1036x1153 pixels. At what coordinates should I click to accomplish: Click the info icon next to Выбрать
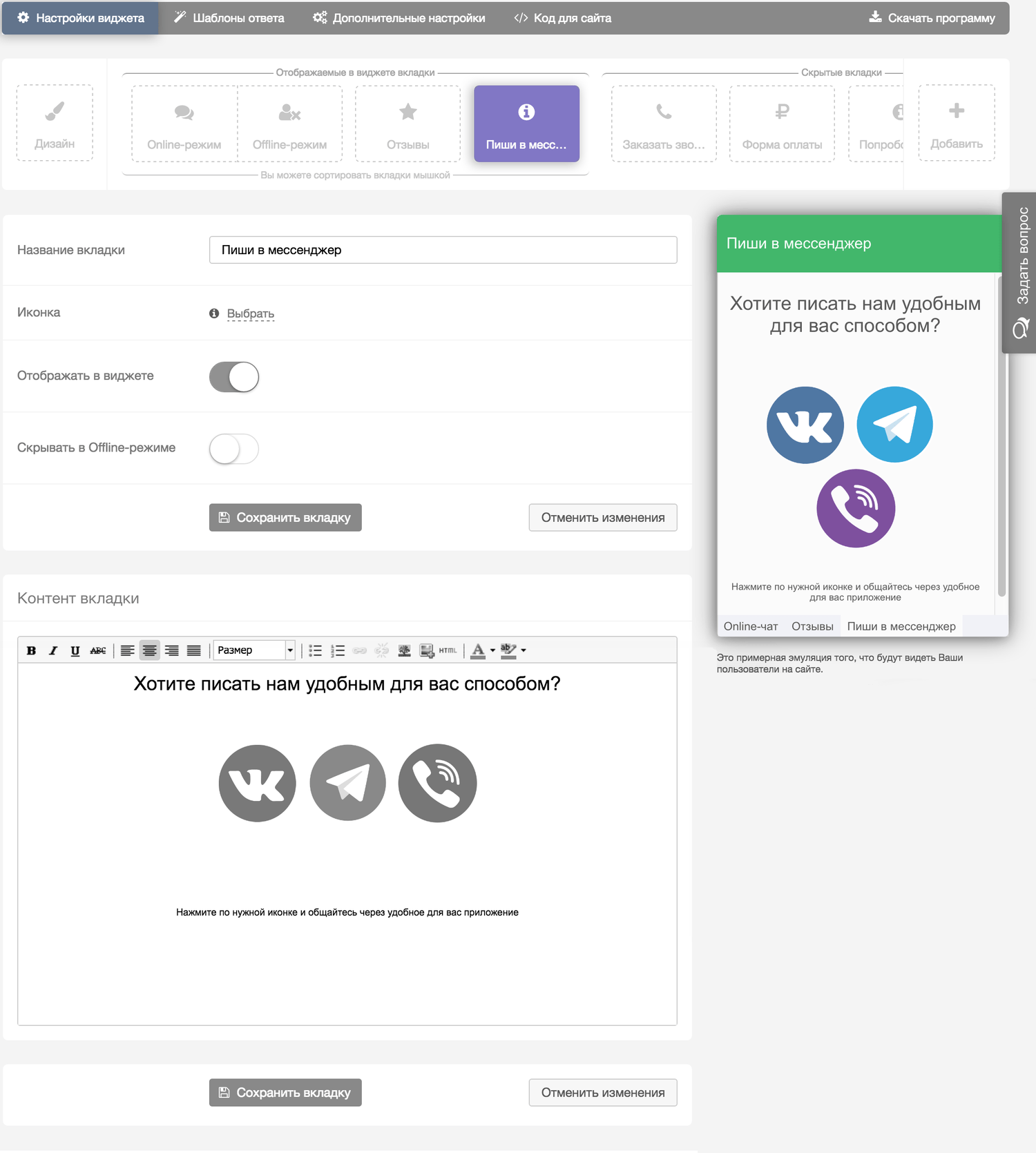coord(214,313)
